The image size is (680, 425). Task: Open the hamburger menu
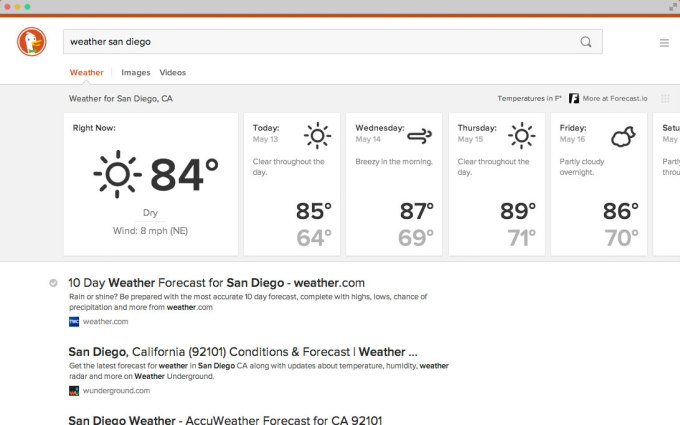tap(664, 43)
